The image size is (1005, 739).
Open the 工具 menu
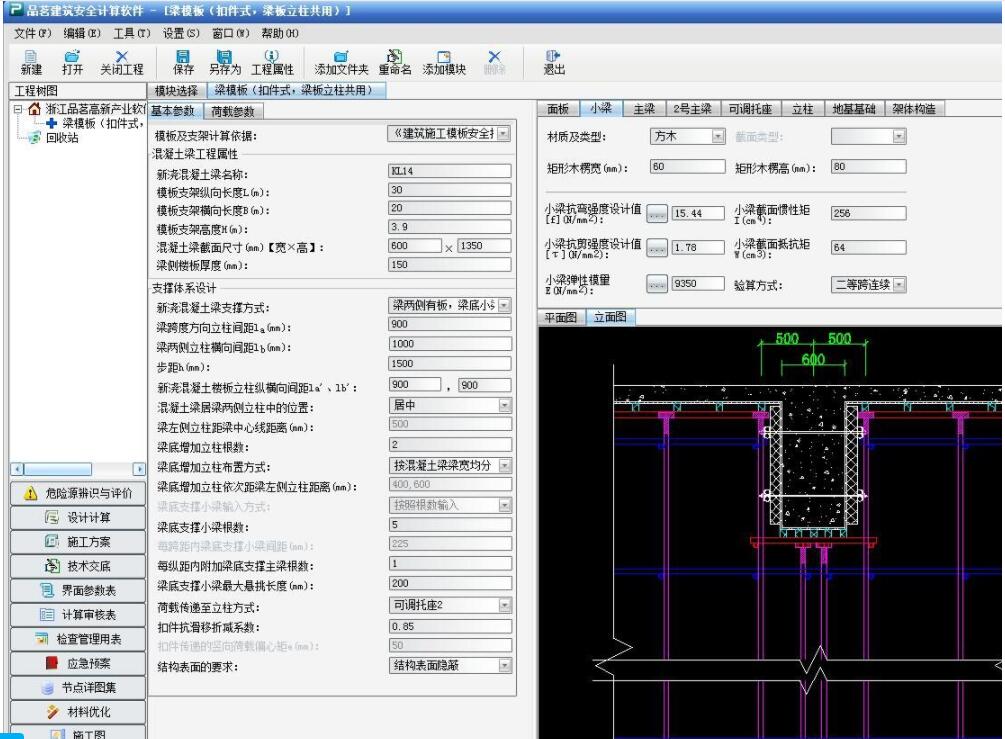(x=130, y=33)
